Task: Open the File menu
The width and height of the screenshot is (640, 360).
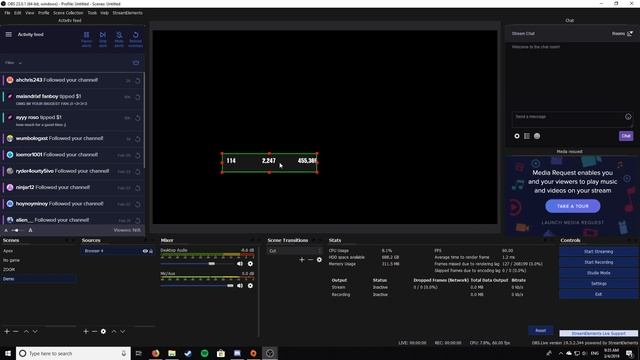Action: pos(7,13)
